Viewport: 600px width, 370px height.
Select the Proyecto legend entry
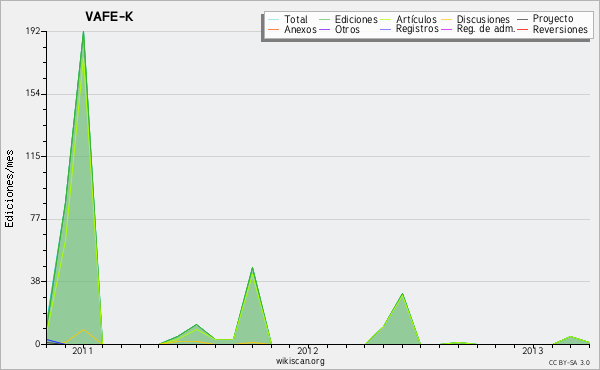point(553,19)
